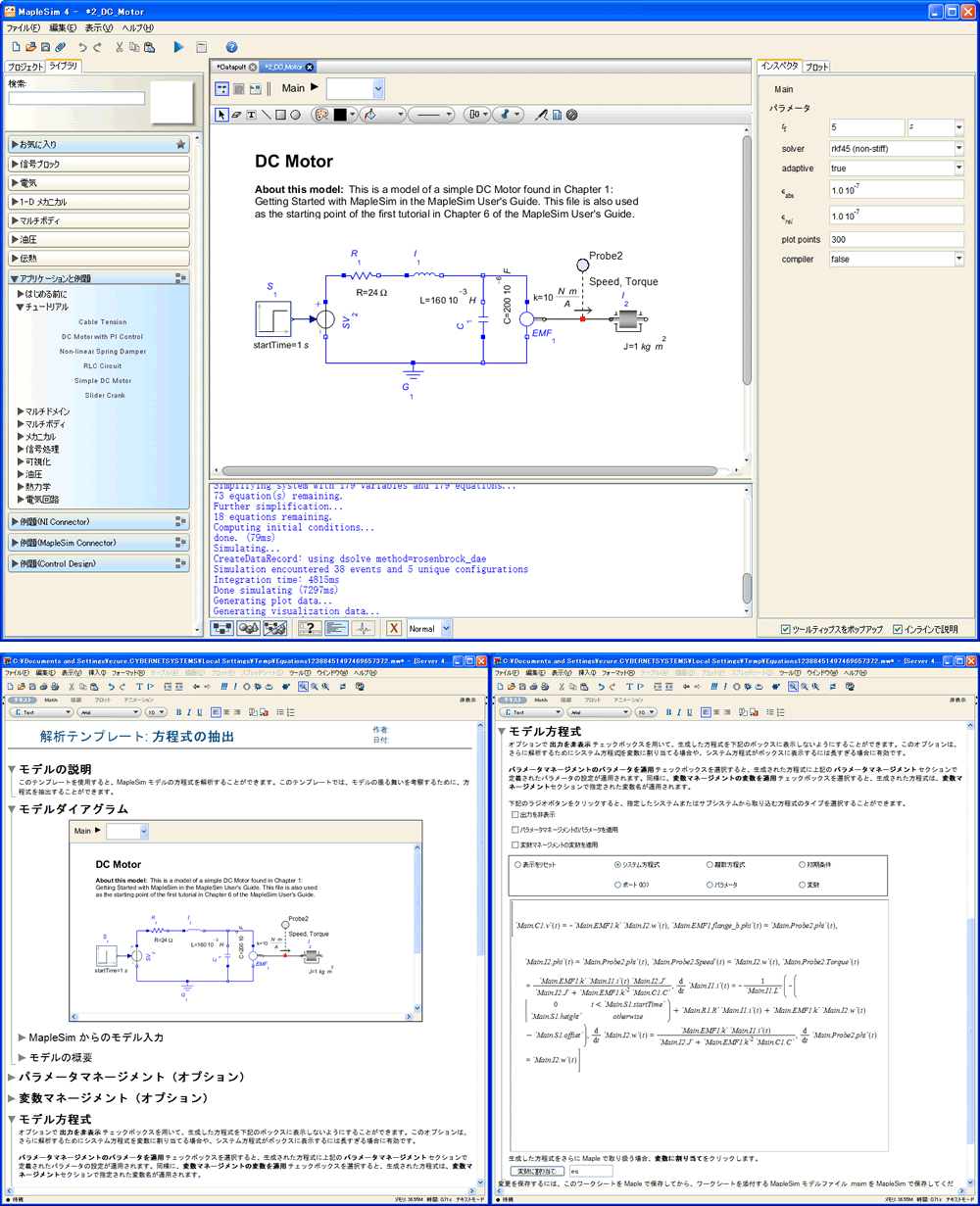
Task: Click the scissors Cut icon in MapleSim toolbar
Action: click(x=120, y=46)
